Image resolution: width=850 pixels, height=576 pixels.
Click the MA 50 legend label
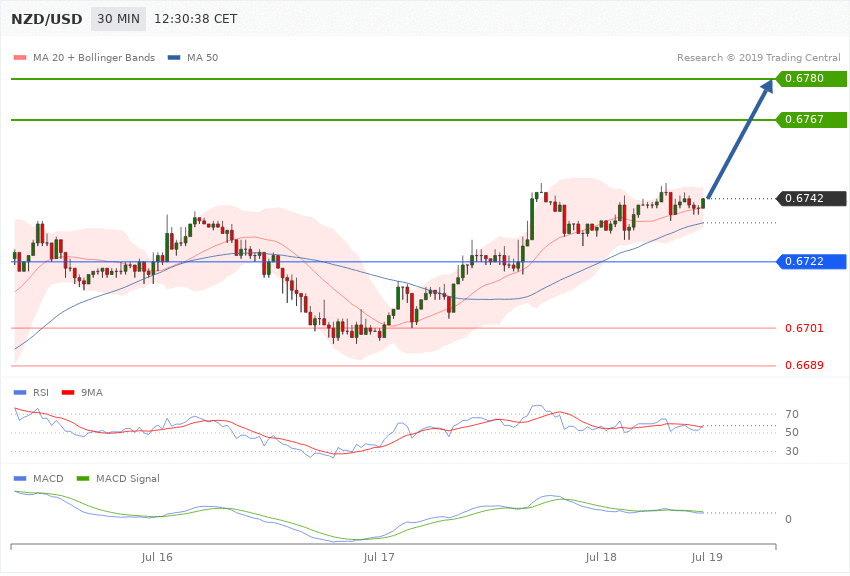[202, 57]
